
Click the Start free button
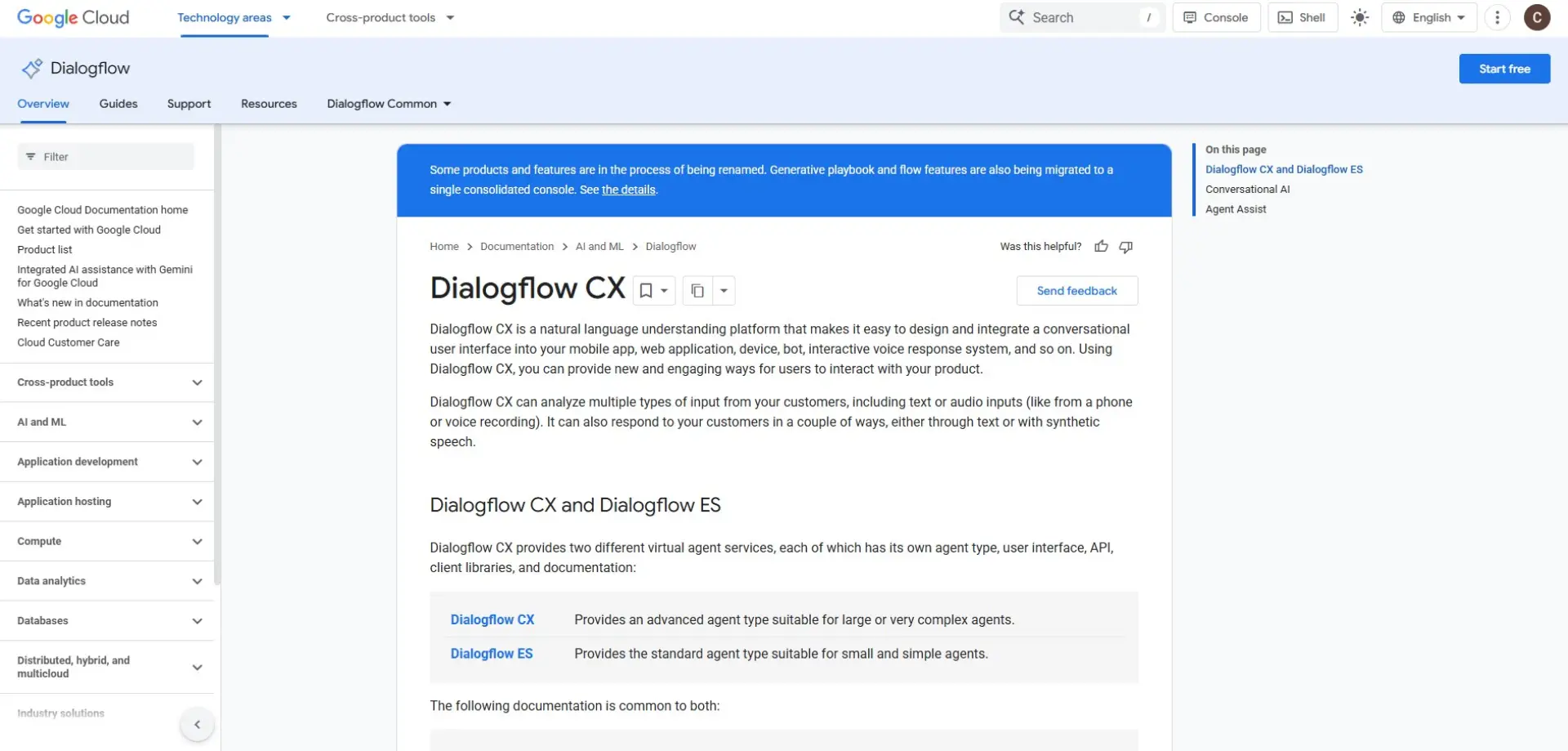coord(1504,69)
